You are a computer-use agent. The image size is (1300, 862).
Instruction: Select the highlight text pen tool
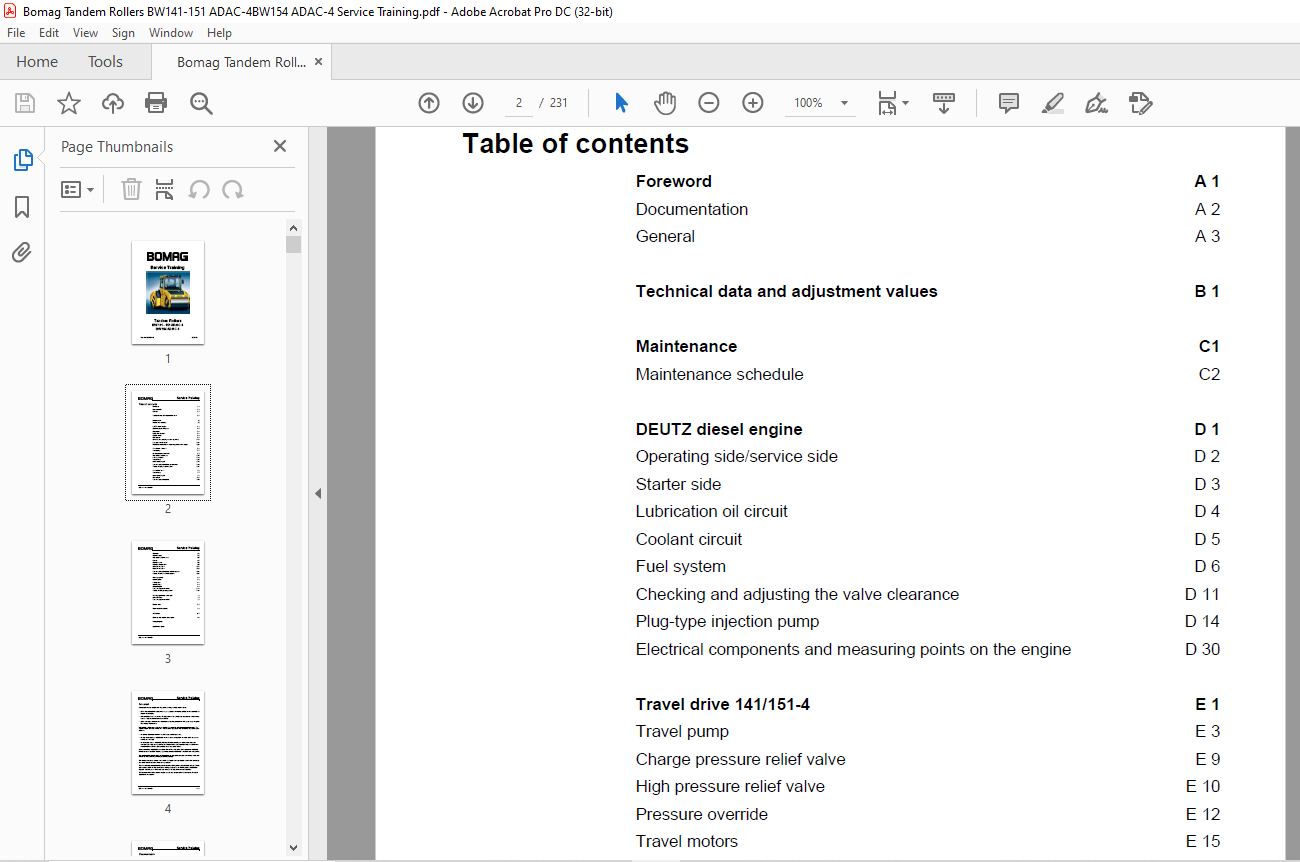pos(1052,103)
